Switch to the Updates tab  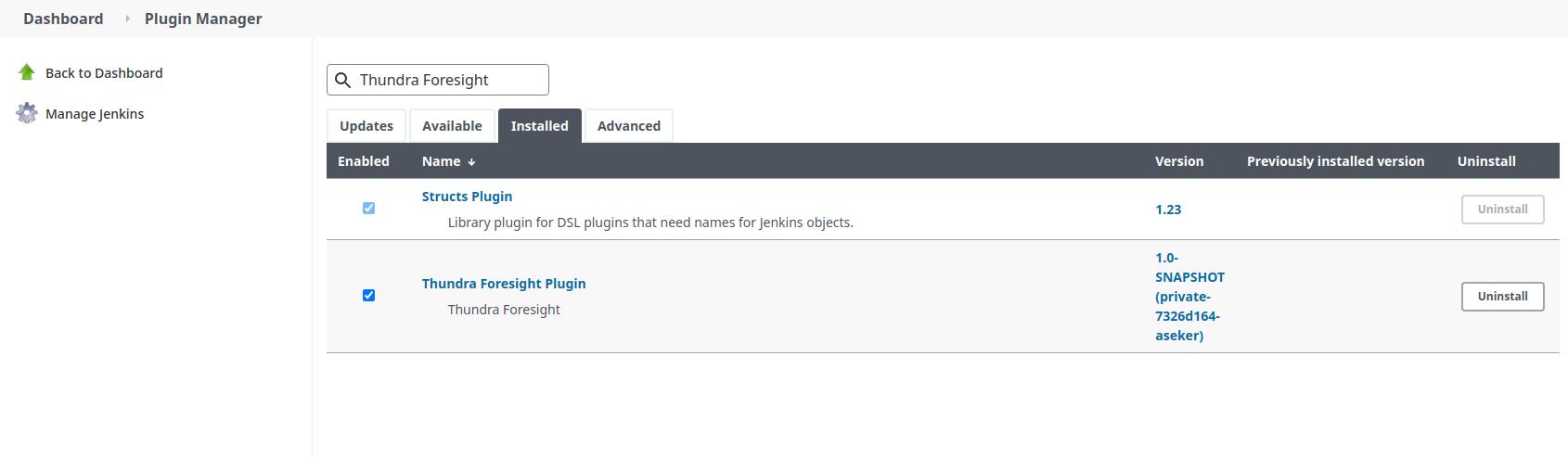click(366, 126)
